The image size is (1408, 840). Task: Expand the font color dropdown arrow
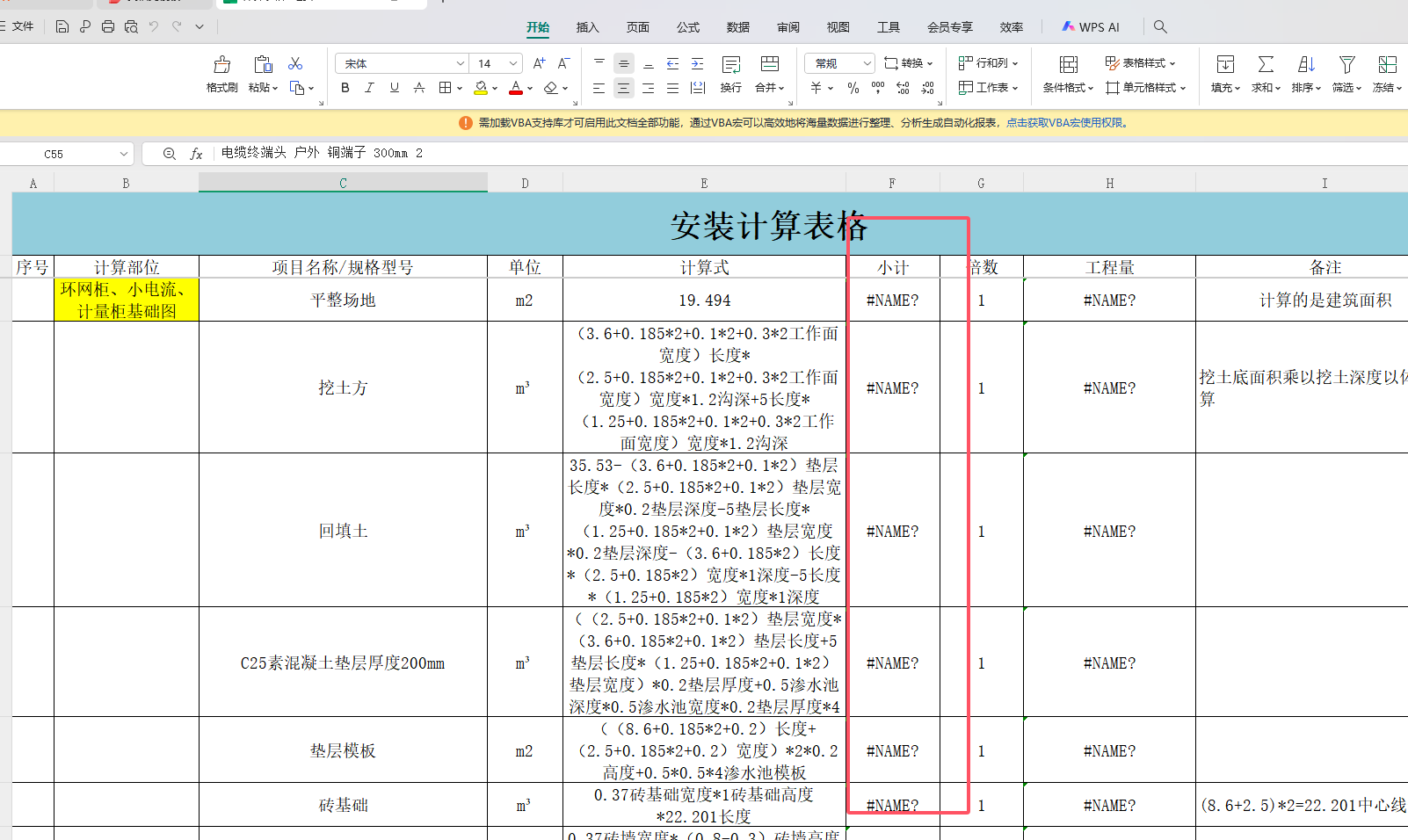click(x=531, y=88)
